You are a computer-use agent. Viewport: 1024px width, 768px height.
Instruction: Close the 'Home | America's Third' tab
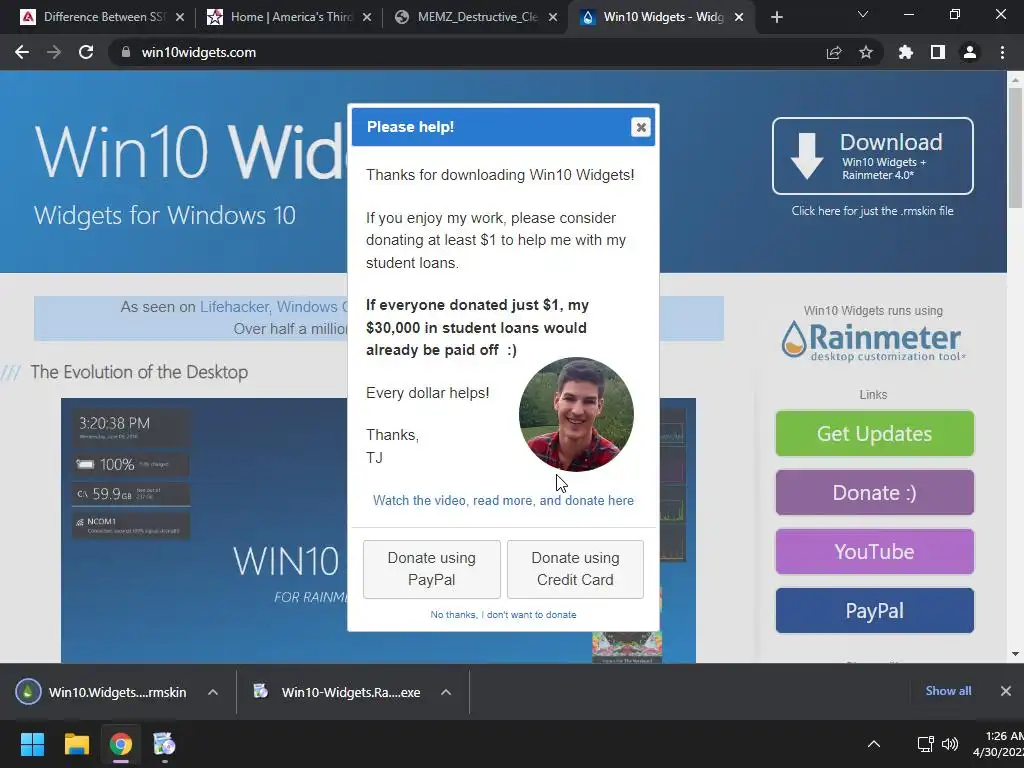coord(367,17)
